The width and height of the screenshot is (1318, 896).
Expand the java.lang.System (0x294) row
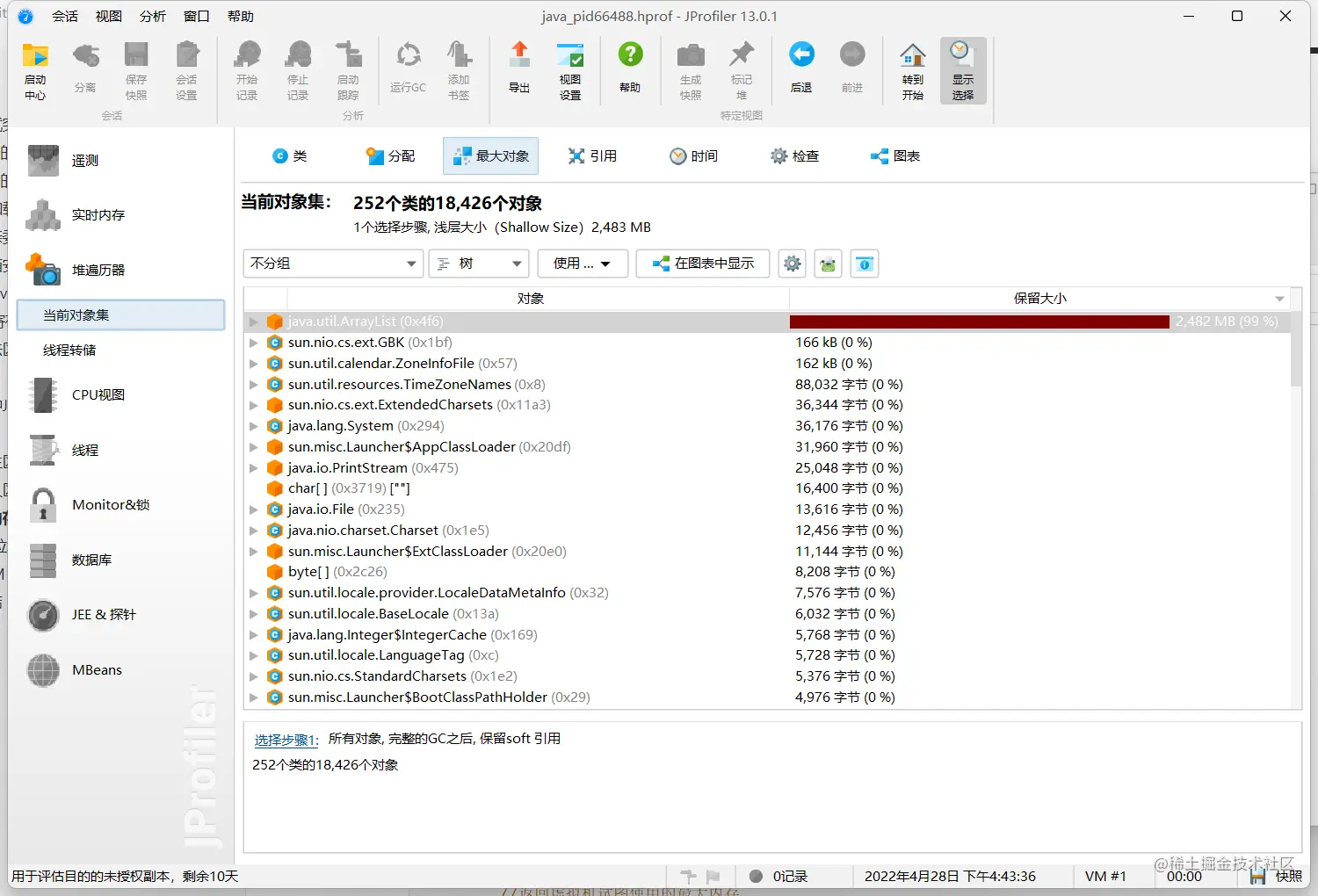254,426
